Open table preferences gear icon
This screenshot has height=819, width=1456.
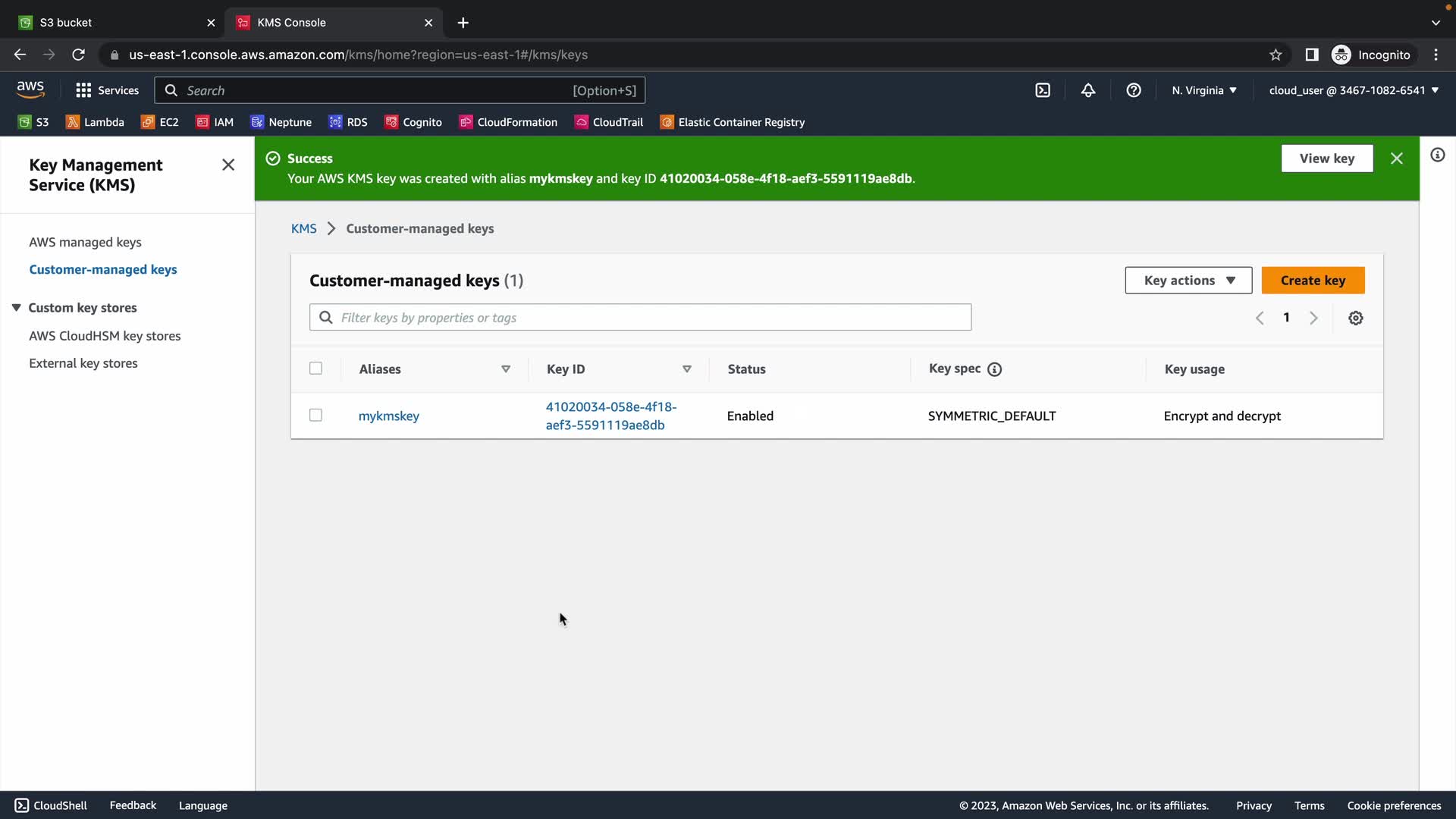pos(1356,318)
